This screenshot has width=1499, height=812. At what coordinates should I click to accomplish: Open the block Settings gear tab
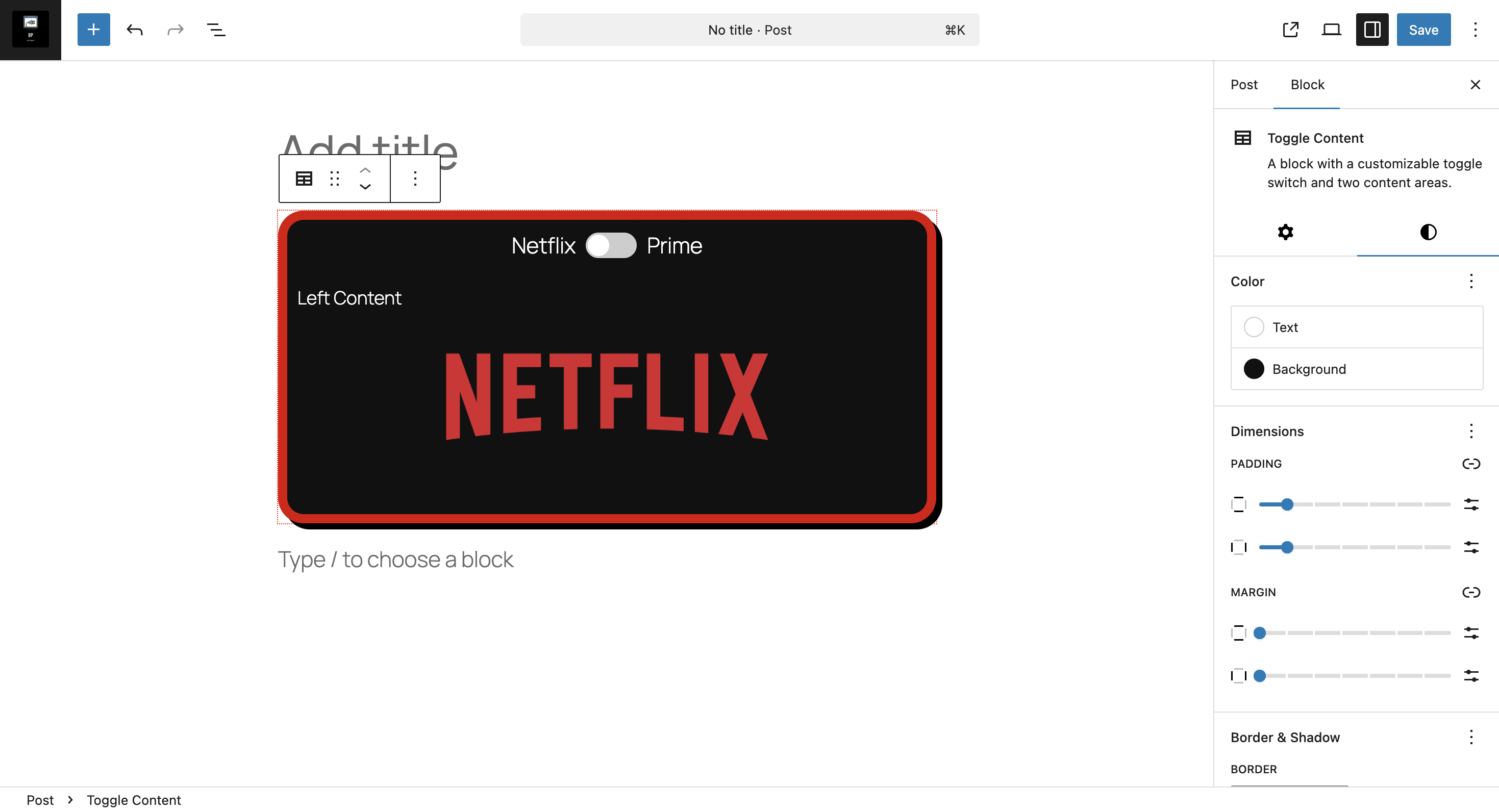pyautogui.click(x=1285, y=232)
